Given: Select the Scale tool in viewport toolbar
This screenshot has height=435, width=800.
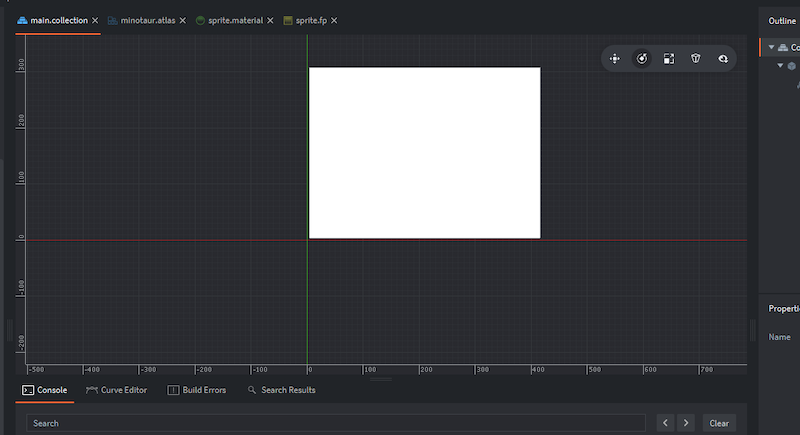Looking at the screenshot, I should click(669, 59).
